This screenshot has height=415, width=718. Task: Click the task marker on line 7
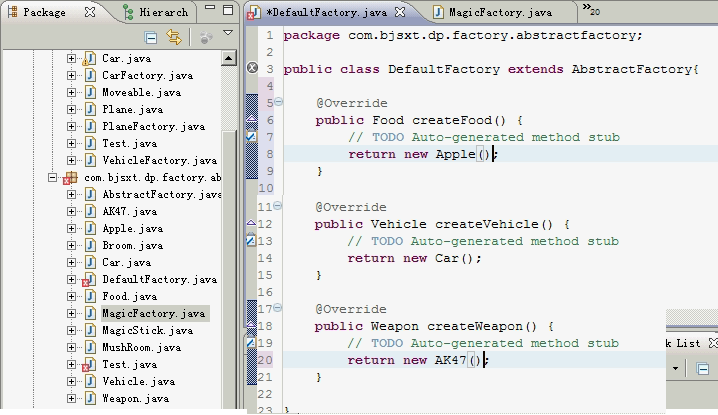251,137
